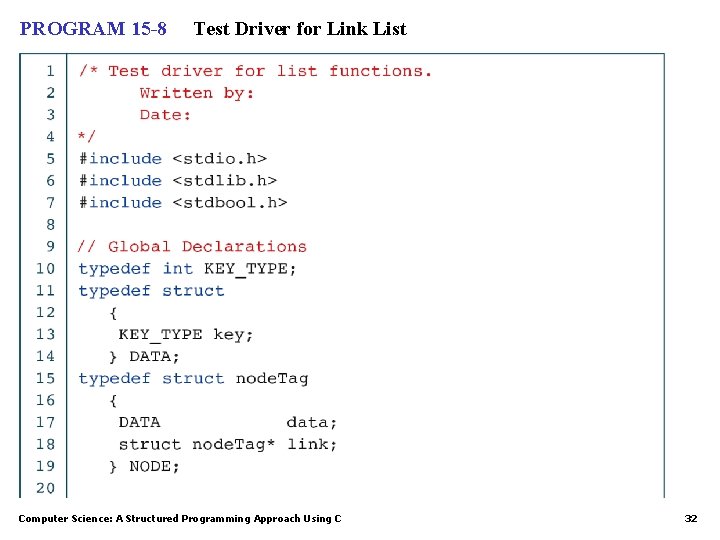Select the title 'Test Driver for Link List'
The image size is (720, 540).
pos(300,29)
